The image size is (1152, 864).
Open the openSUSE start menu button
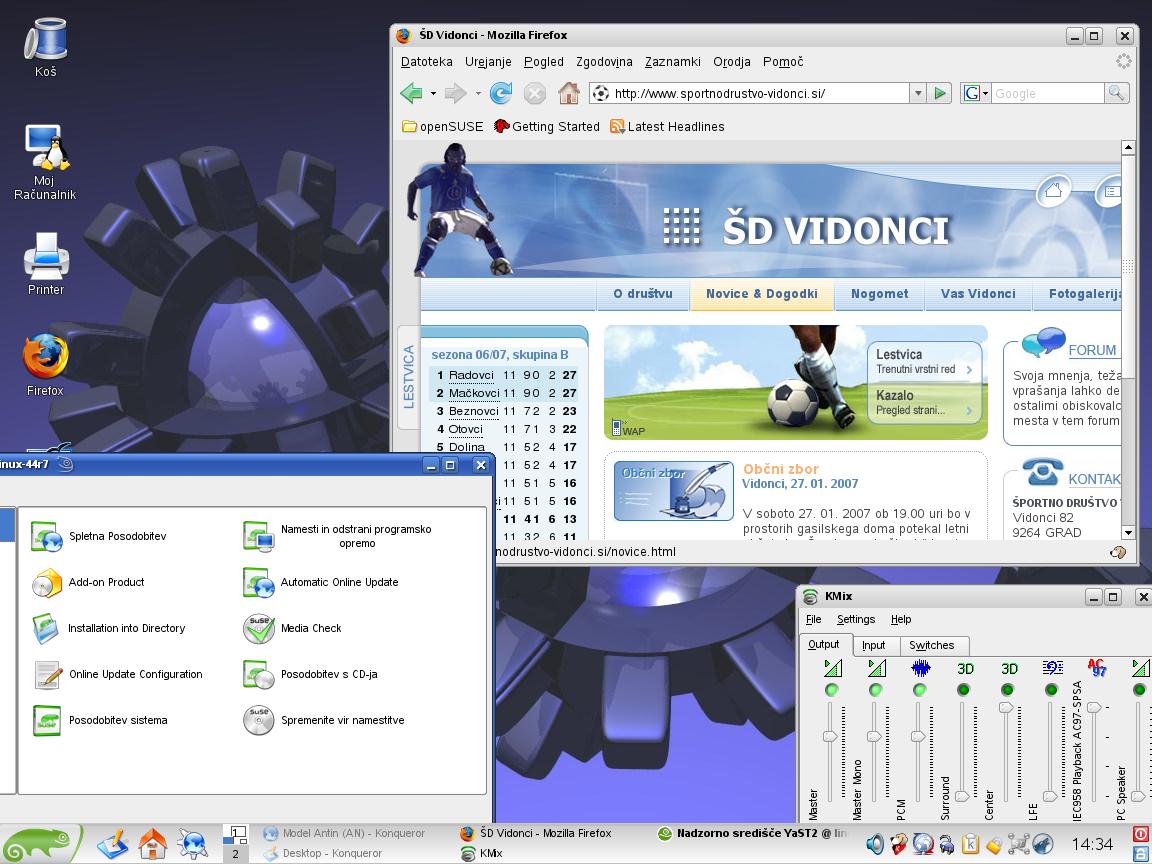pyautogui.click(x=40, y=843)
